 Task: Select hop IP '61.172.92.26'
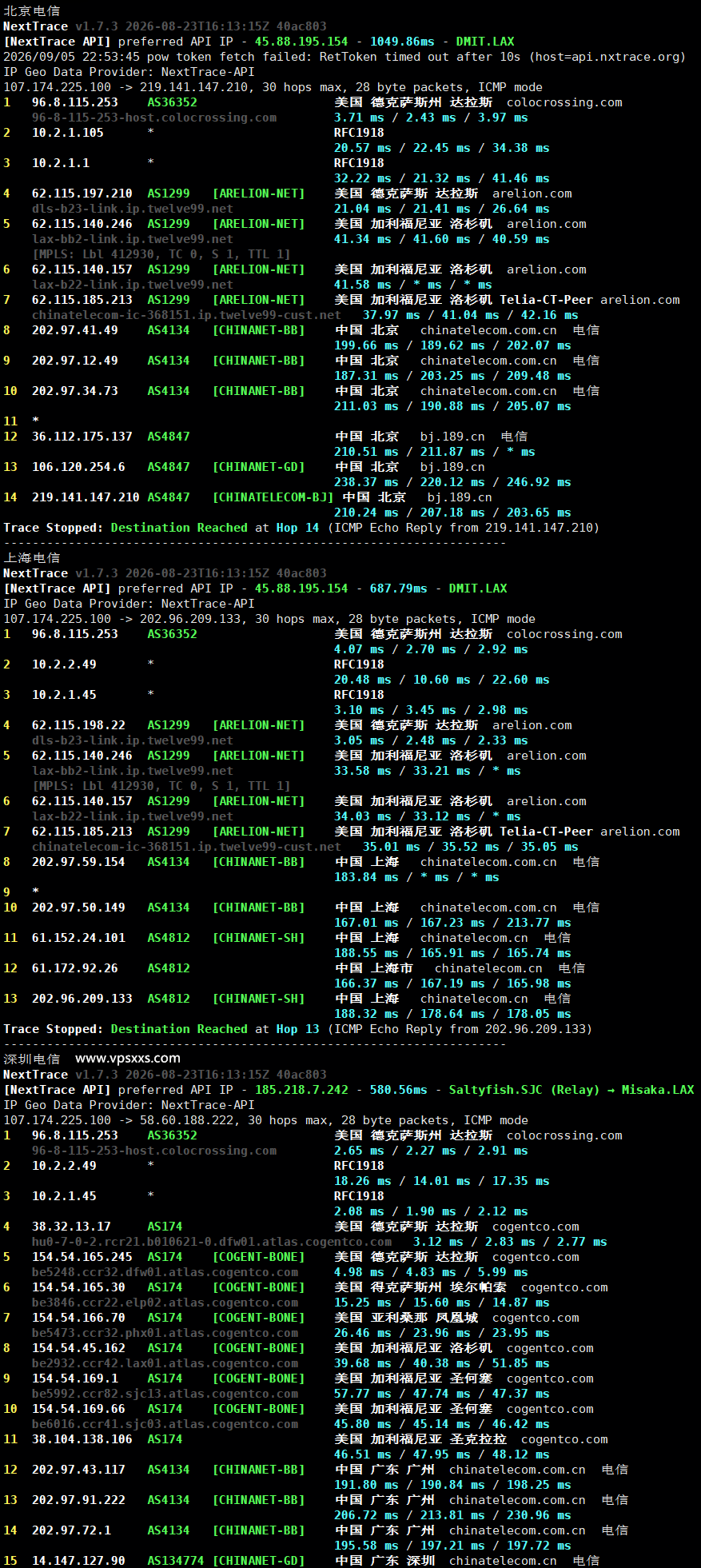point(75,968)
